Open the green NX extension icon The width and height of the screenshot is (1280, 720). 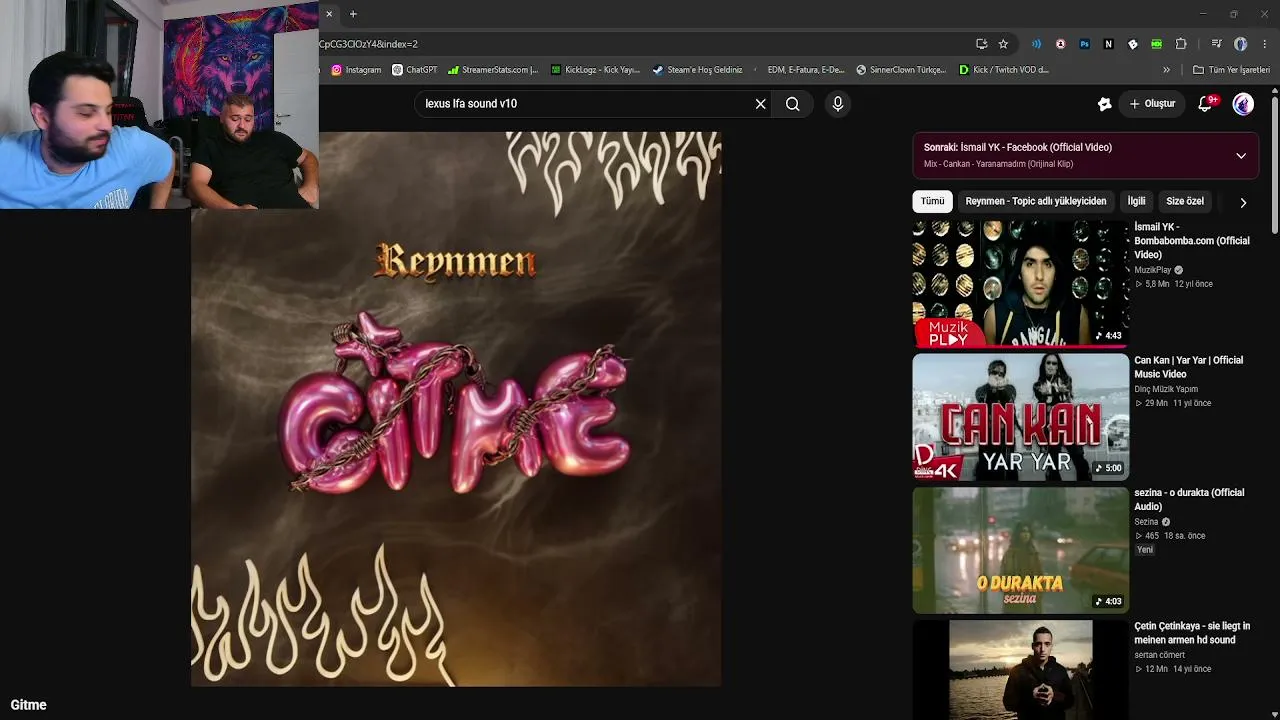point(1156,44)
